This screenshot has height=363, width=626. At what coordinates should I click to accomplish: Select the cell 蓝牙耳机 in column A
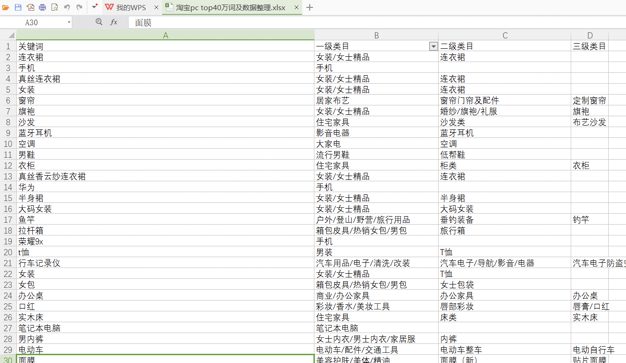pyautogui.click(x=165, y=133)
